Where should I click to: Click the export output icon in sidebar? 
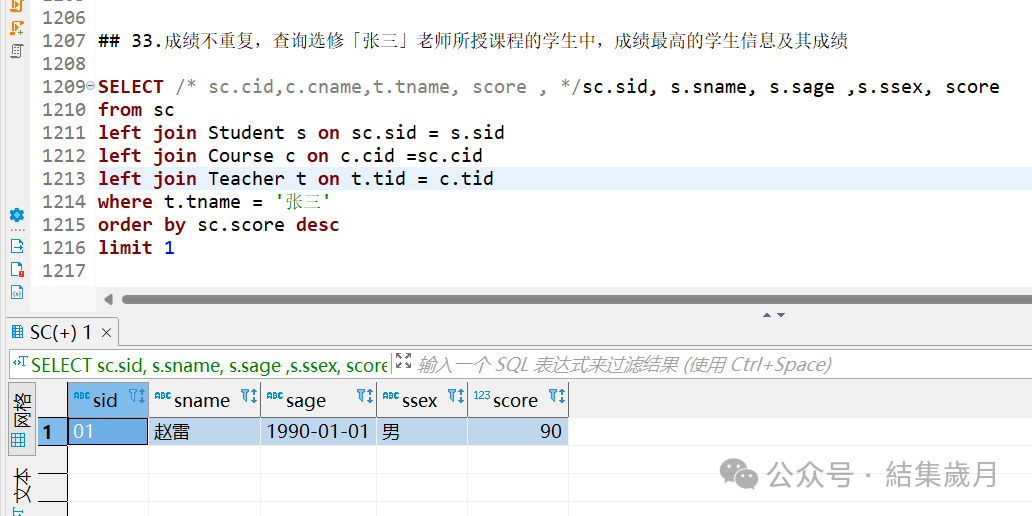tap(17, 246)
